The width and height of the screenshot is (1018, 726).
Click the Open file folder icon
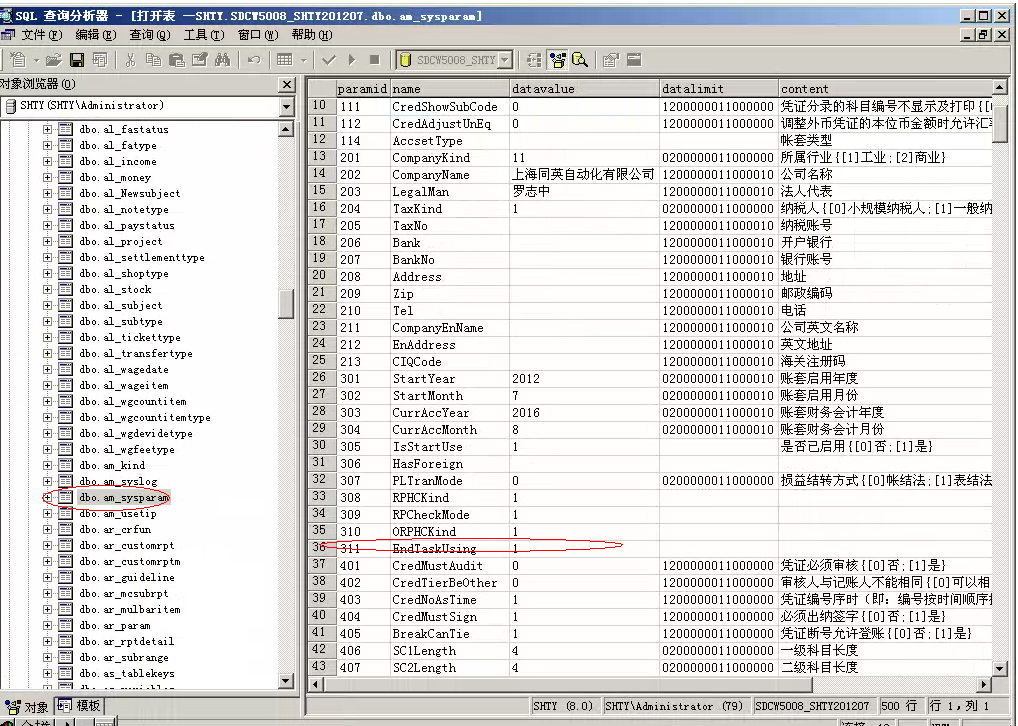[x=54, y=60]
